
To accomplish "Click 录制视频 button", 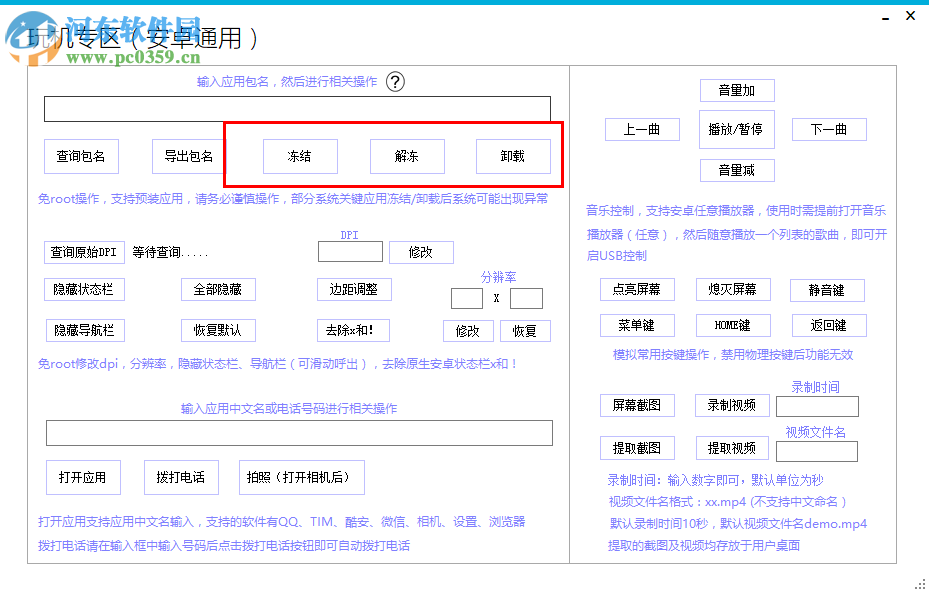I will (732, 406).
